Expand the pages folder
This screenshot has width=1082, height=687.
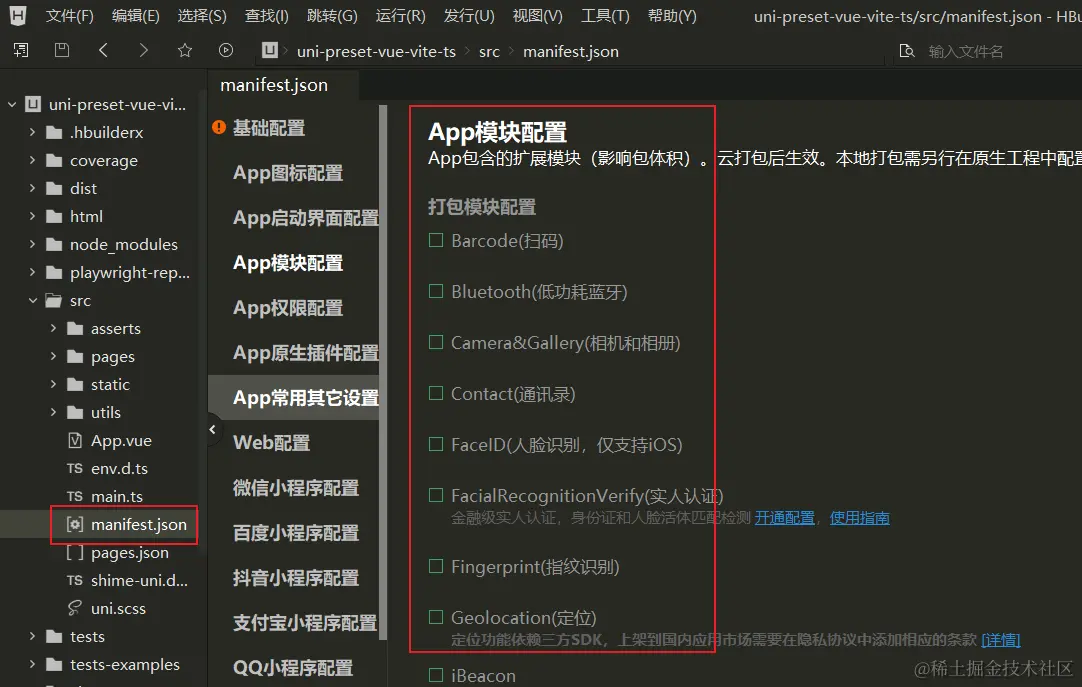point(53,356)
